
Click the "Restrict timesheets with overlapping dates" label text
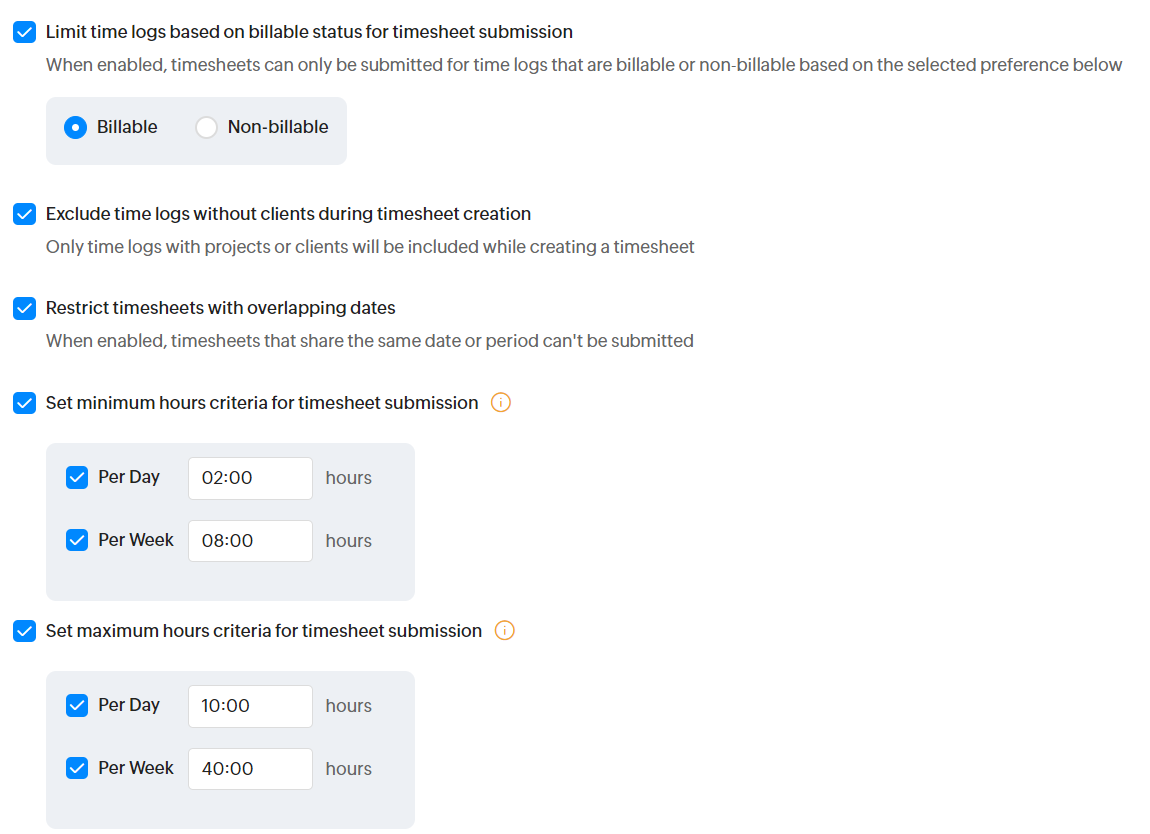221,308
